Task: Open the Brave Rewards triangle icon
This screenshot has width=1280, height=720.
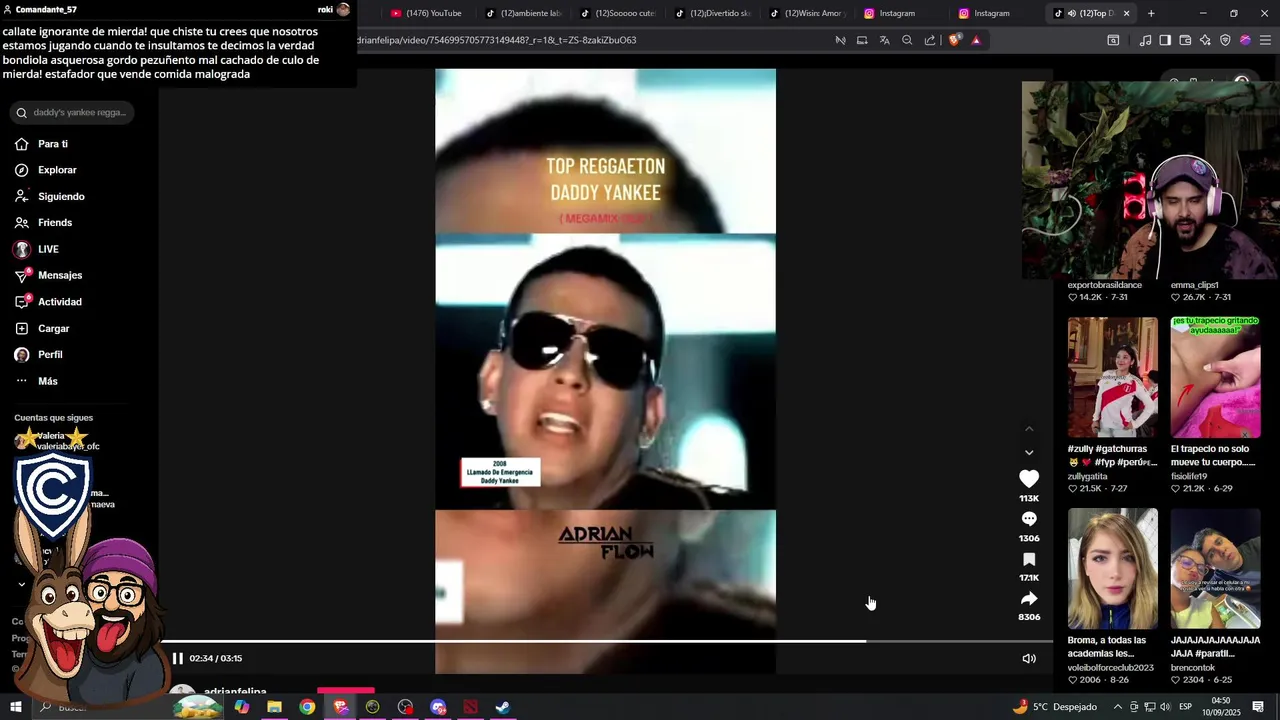Action: [x=976, y=40]
